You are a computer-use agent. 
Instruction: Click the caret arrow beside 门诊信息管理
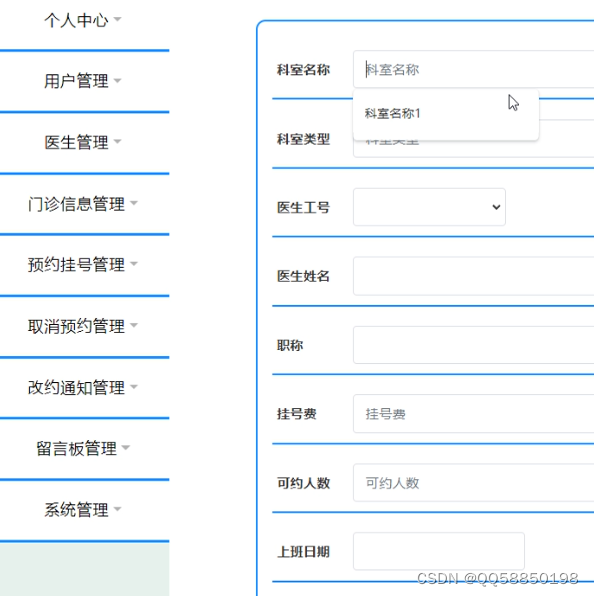pyautogui.click(x=134, y=203)
